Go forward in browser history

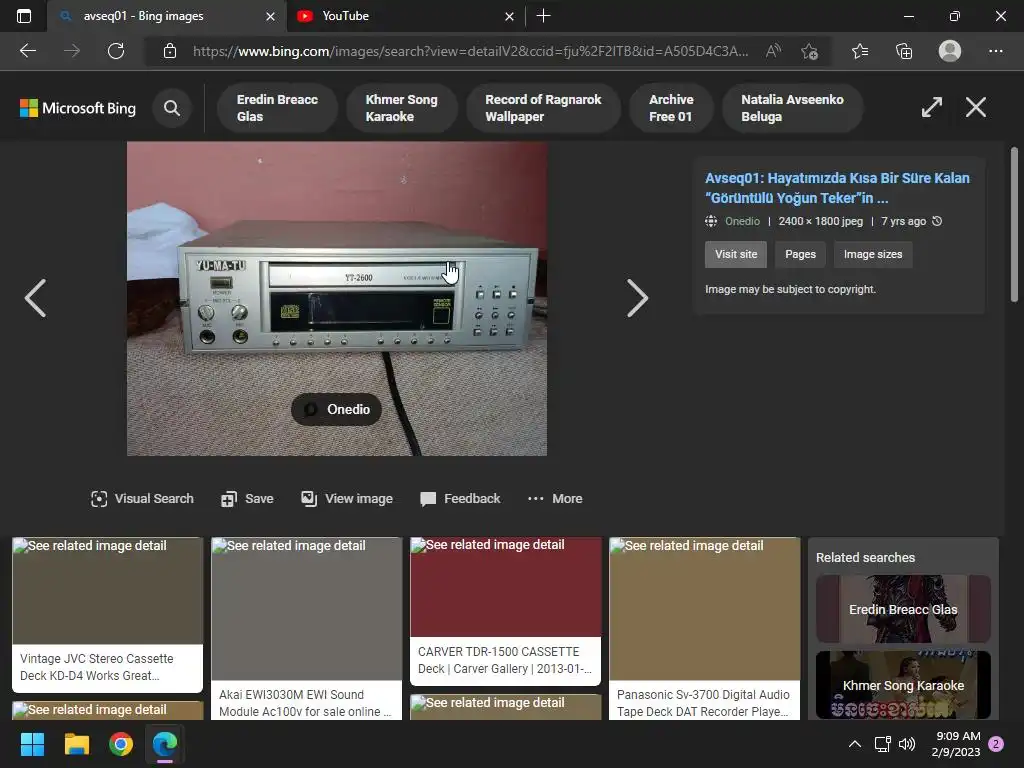click(x=72, y=51)
